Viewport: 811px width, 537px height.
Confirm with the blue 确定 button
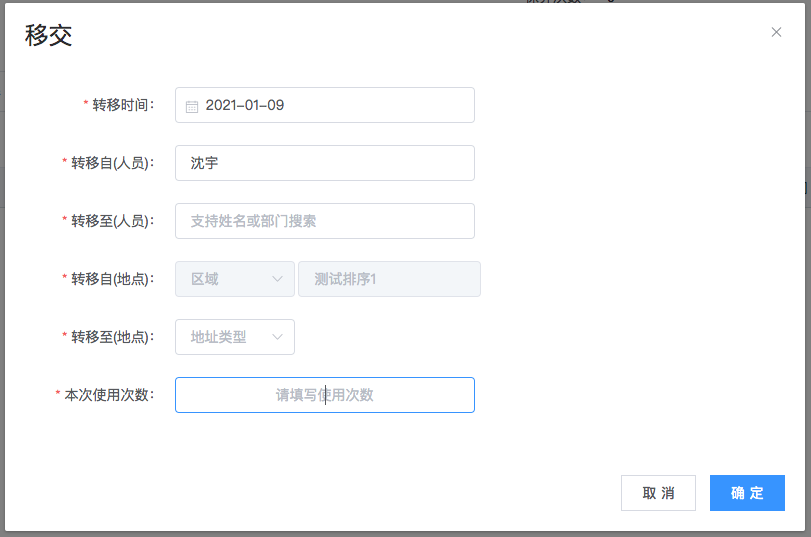point(747,493)
